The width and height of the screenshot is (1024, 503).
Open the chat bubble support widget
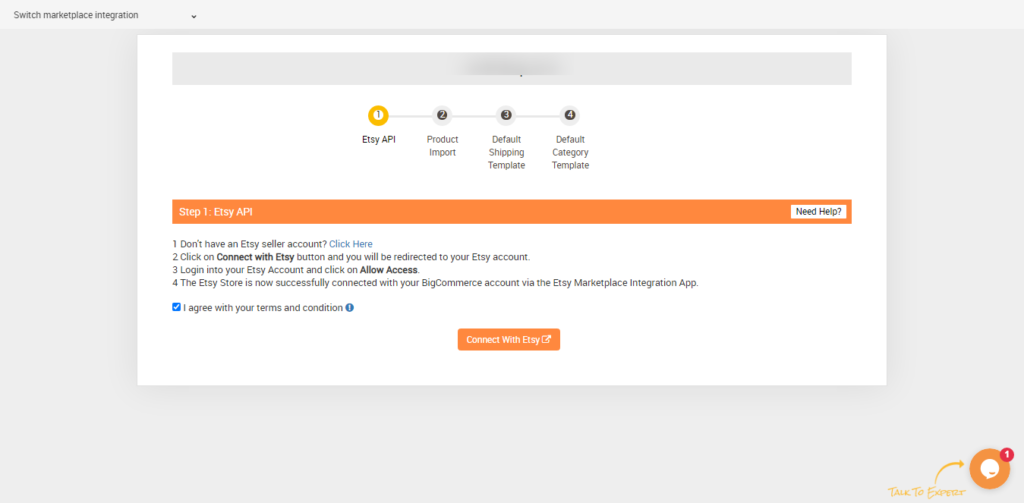(x=989, y=469)
